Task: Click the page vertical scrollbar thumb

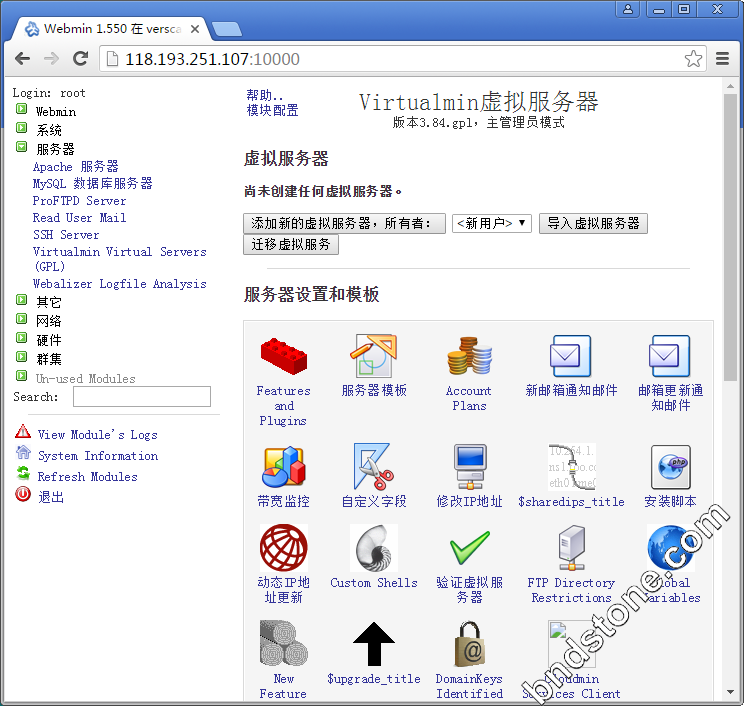Action: click(x=730, y=237)
